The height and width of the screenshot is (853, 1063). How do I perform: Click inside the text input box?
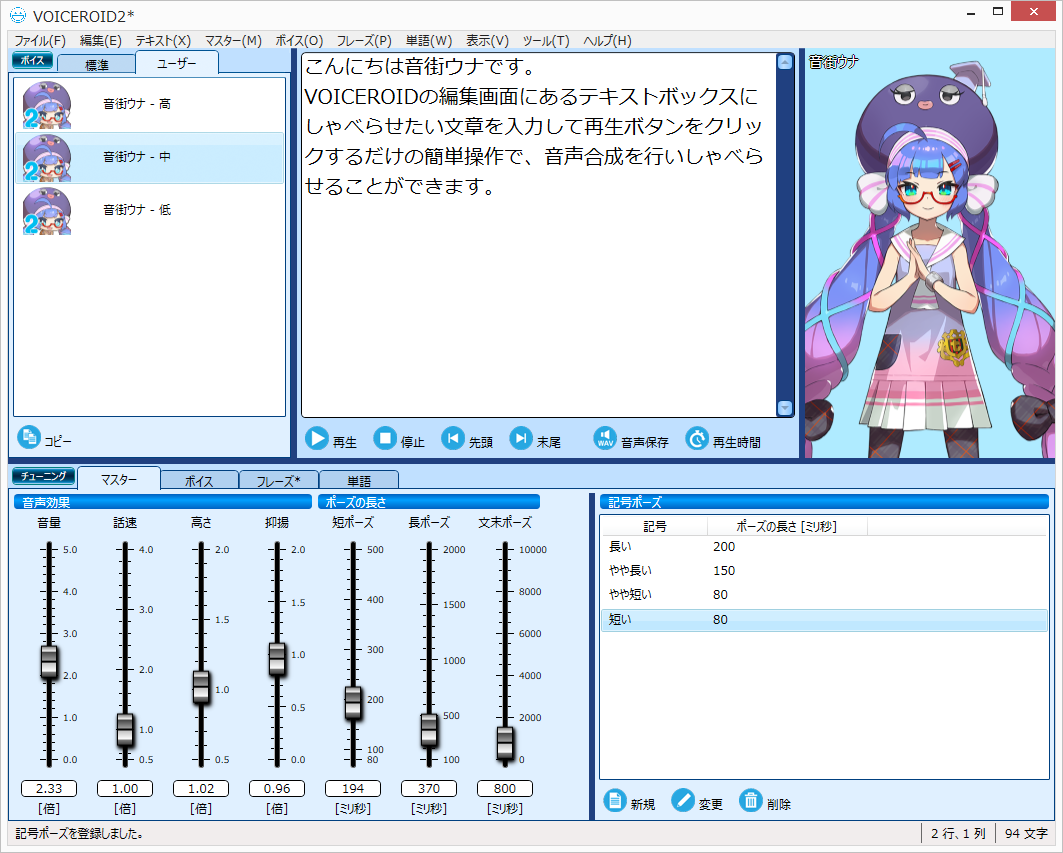[539, 235]
